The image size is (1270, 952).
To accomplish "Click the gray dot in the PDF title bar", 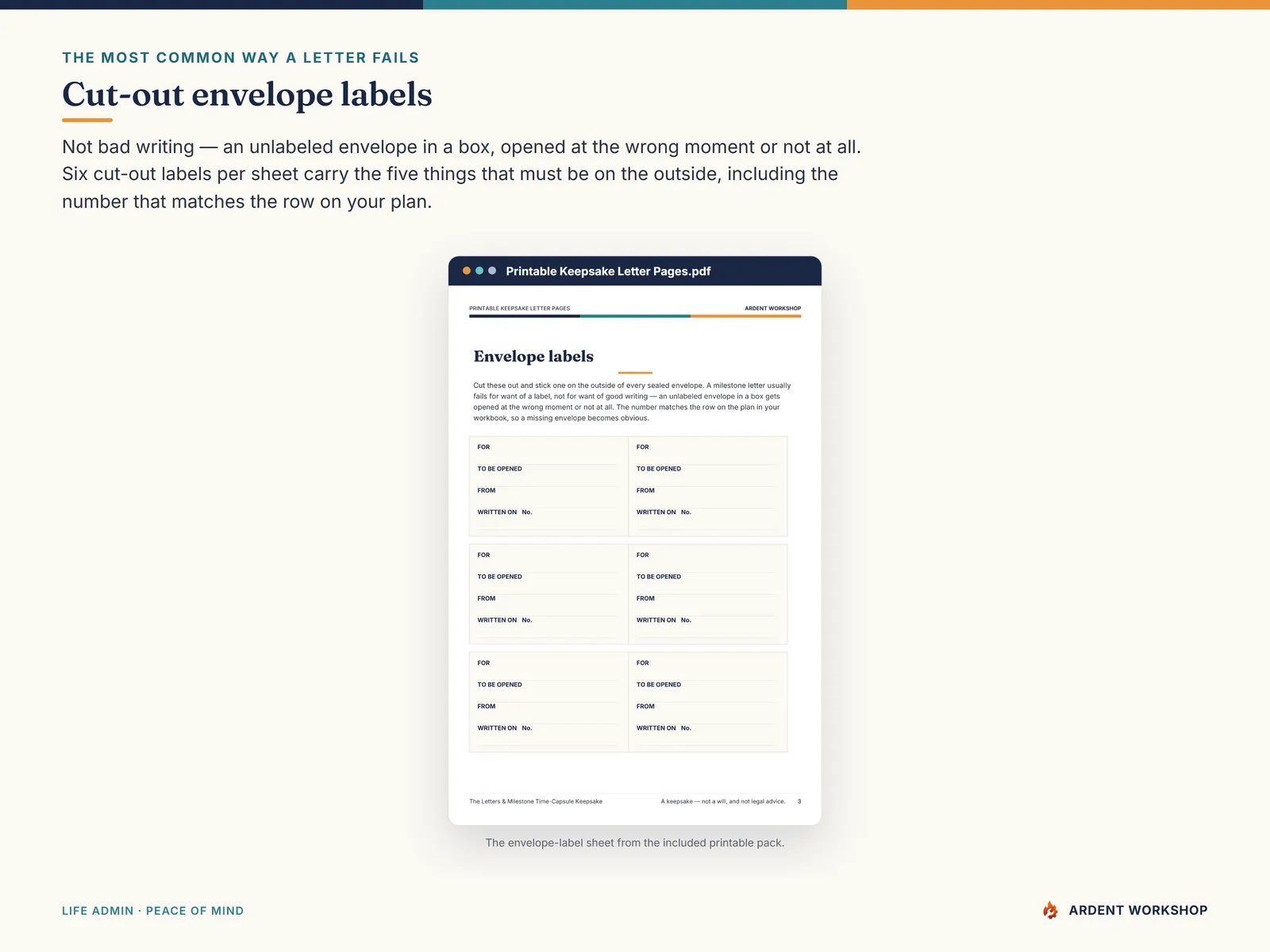I will pyautogui.click(x=492, y=271).
